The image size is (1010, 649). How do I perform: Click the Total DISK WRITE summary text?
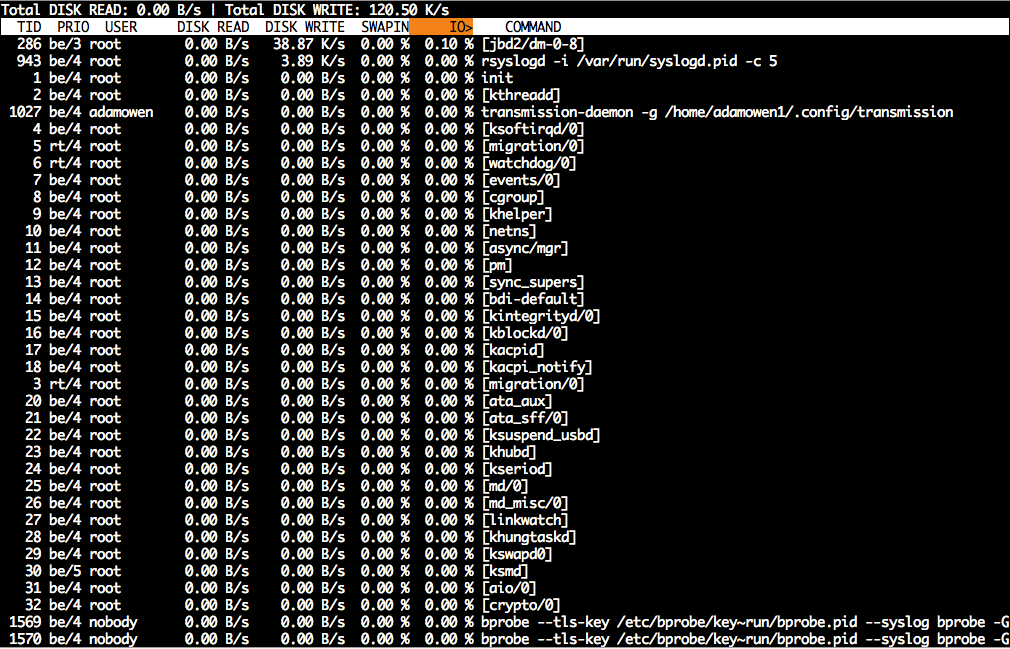[338, 10]
